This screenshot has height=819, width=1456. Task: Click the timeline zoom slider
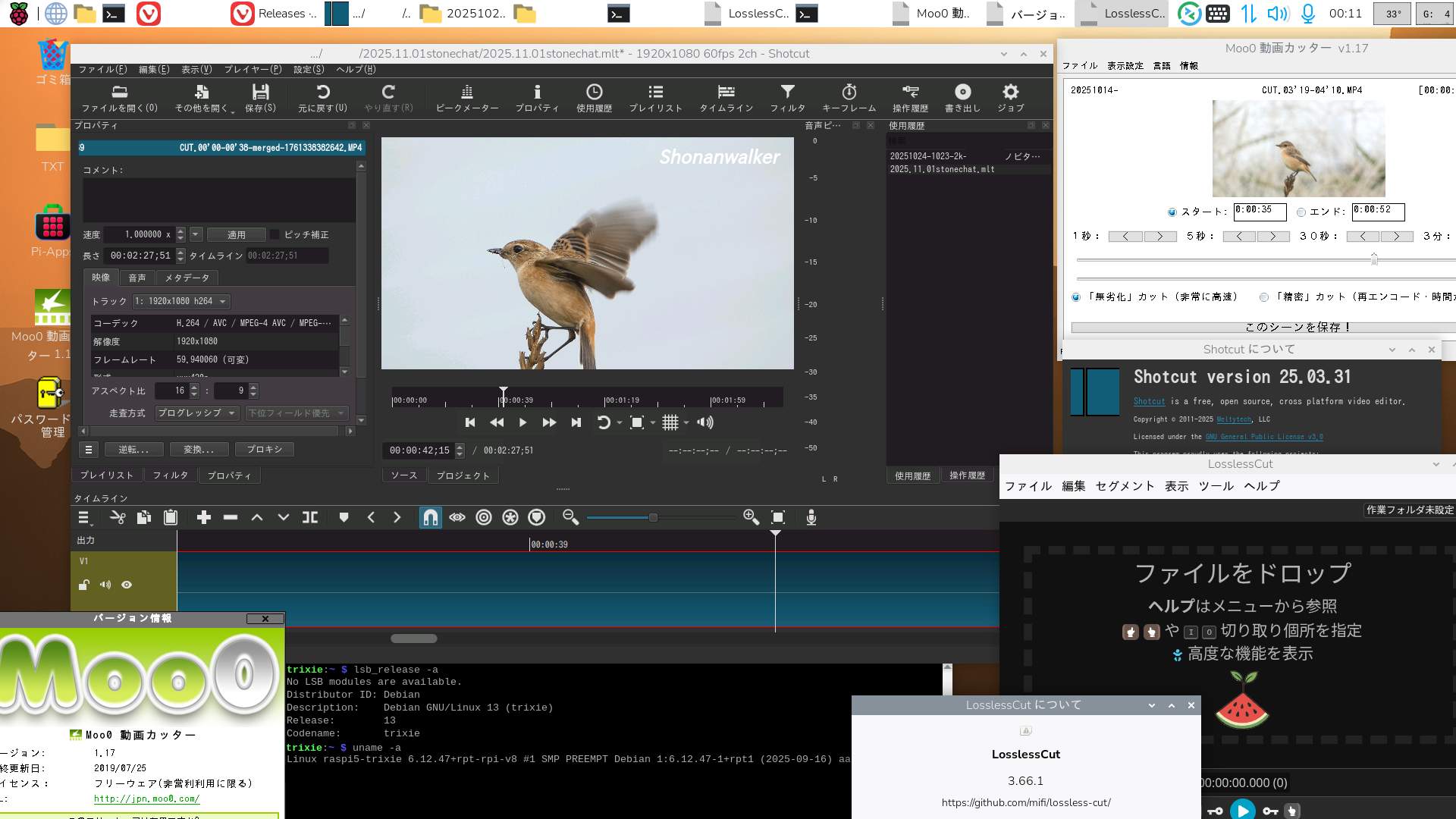652,517
